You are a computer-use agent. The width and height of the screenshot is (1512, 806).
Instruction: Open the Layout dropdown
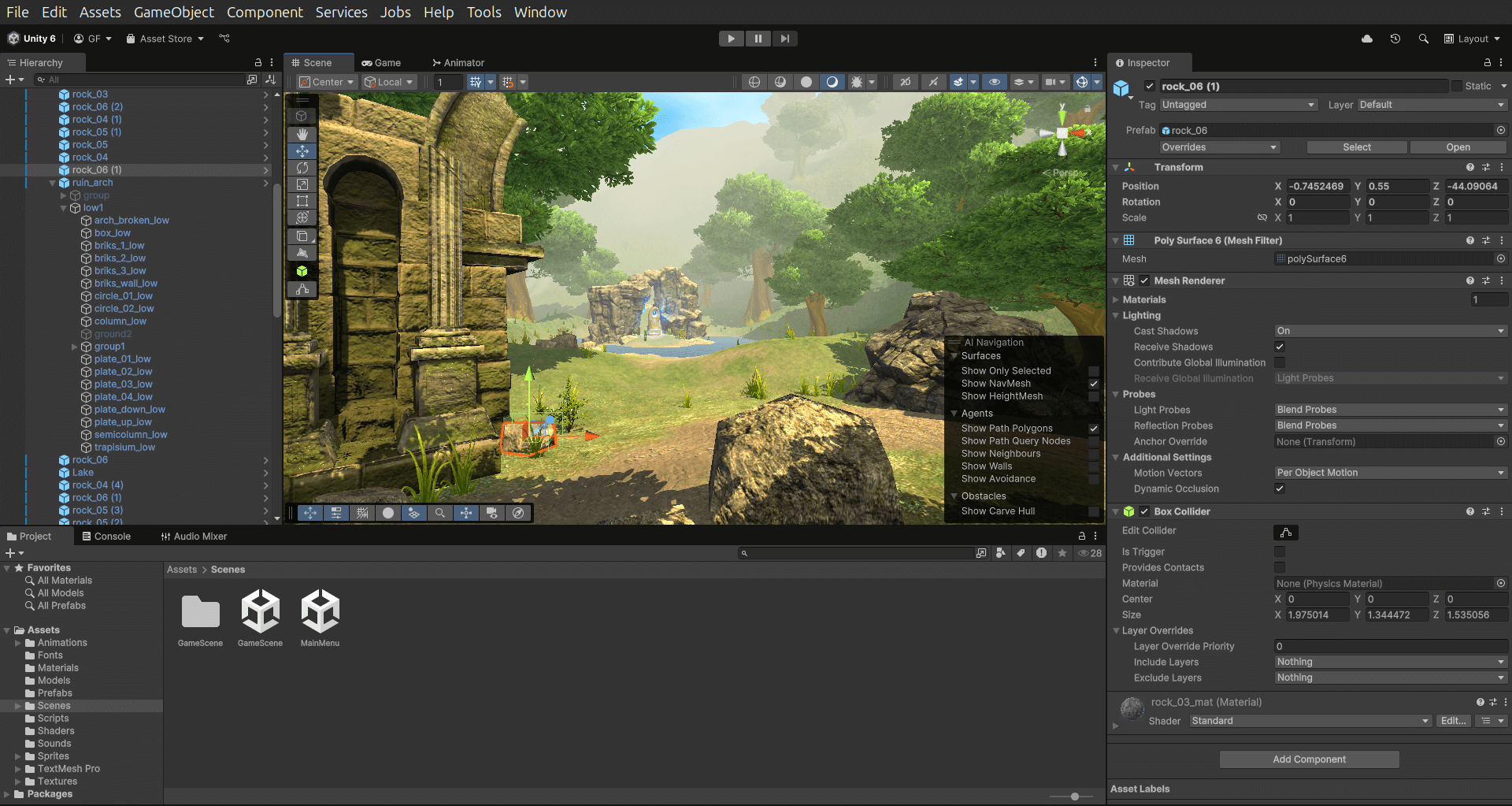(1472, 39)
